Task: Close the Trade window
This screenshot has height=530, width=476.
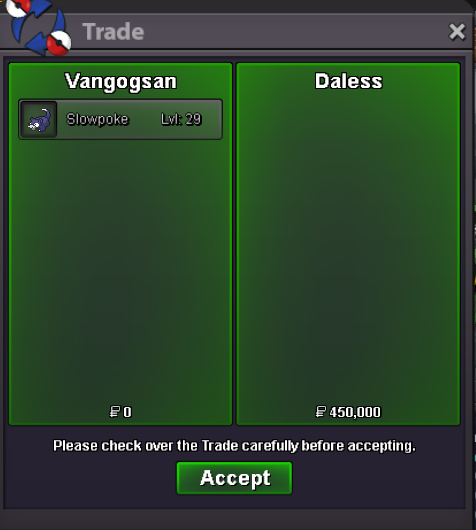Action: 457,32
